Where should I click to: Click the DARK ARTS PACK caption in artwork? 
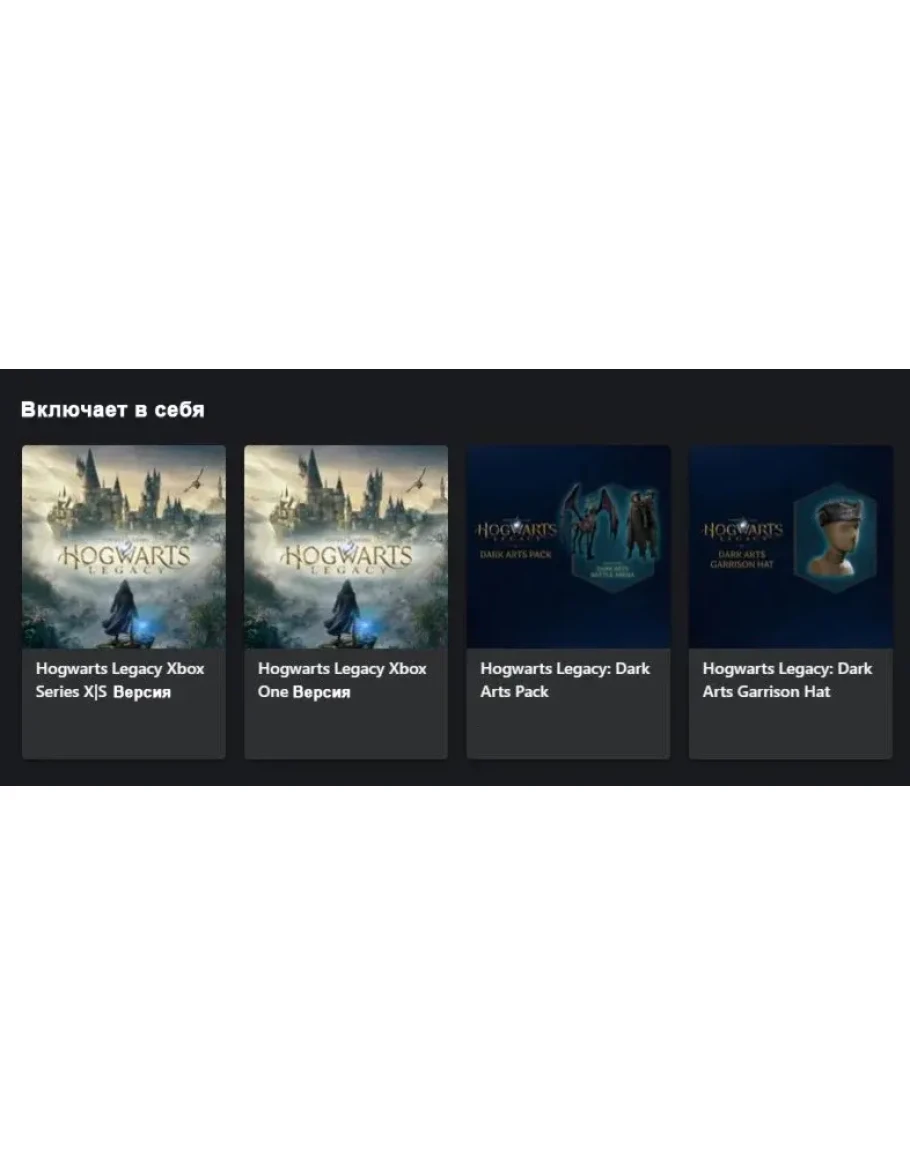[516, 555]
